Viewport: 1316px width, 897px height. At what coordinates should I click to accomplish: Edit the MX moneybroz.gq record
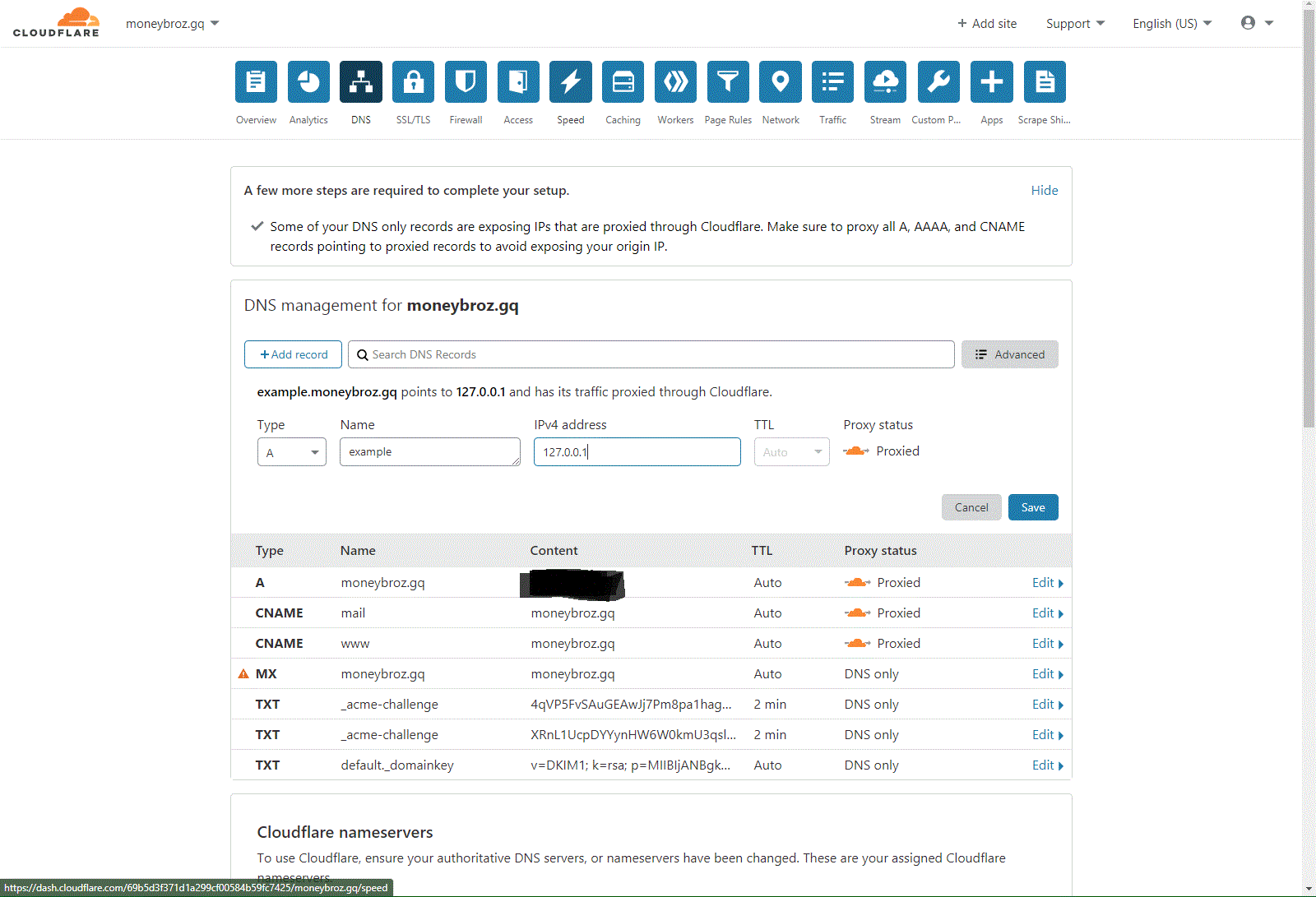(x=1047, y=673)
